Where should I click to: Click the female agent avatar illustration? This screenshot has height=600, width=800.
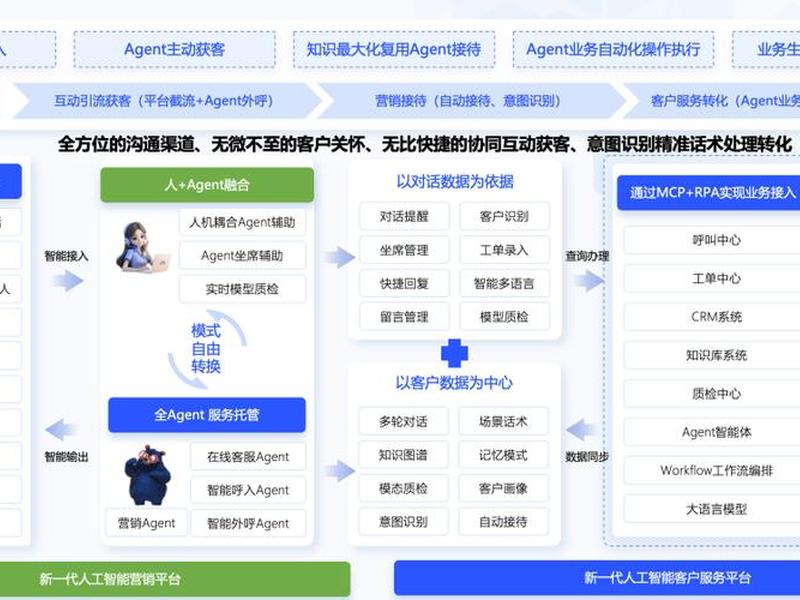pos(141,248)
